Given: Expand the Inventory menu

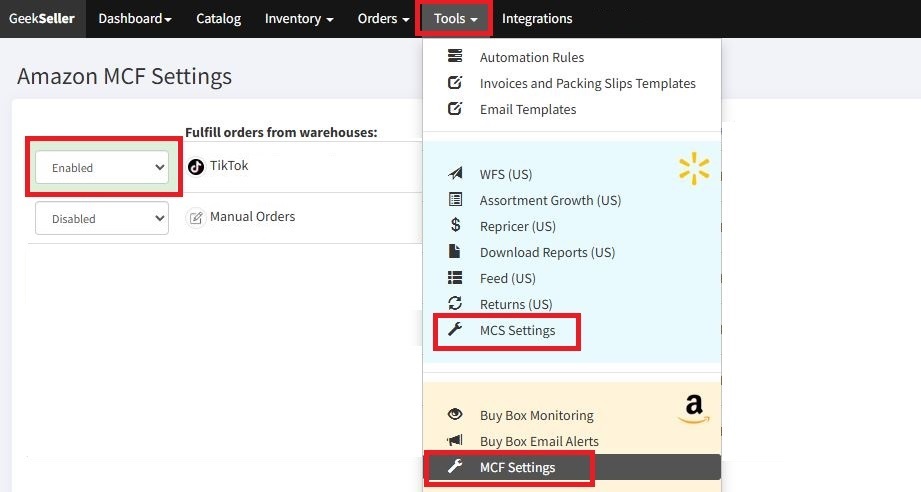Looking at the screenshot, I should [x=298, y=19].
